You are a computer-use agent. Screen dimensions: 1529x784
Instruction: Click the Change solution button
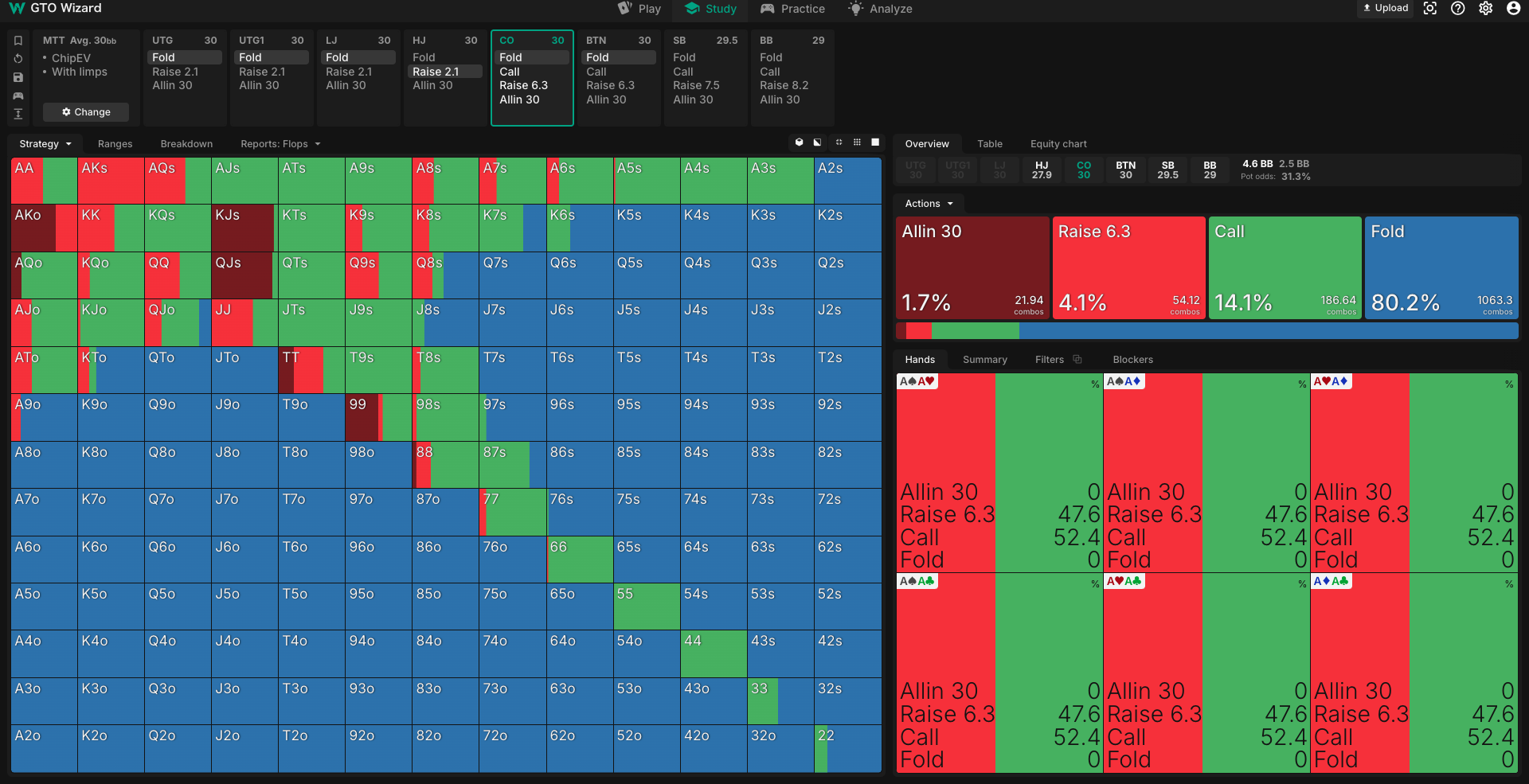[86, 112]
